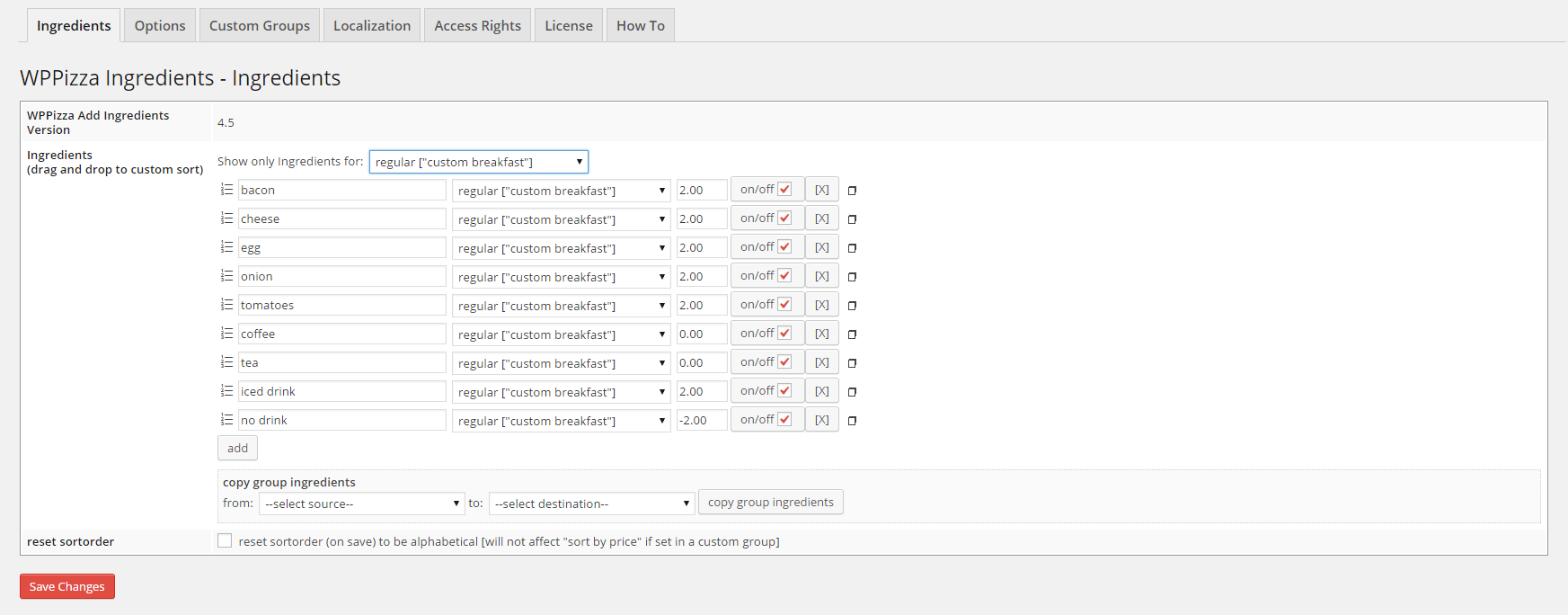
Task: Click the sort handle beside cheese
Action: click(226, 218)
